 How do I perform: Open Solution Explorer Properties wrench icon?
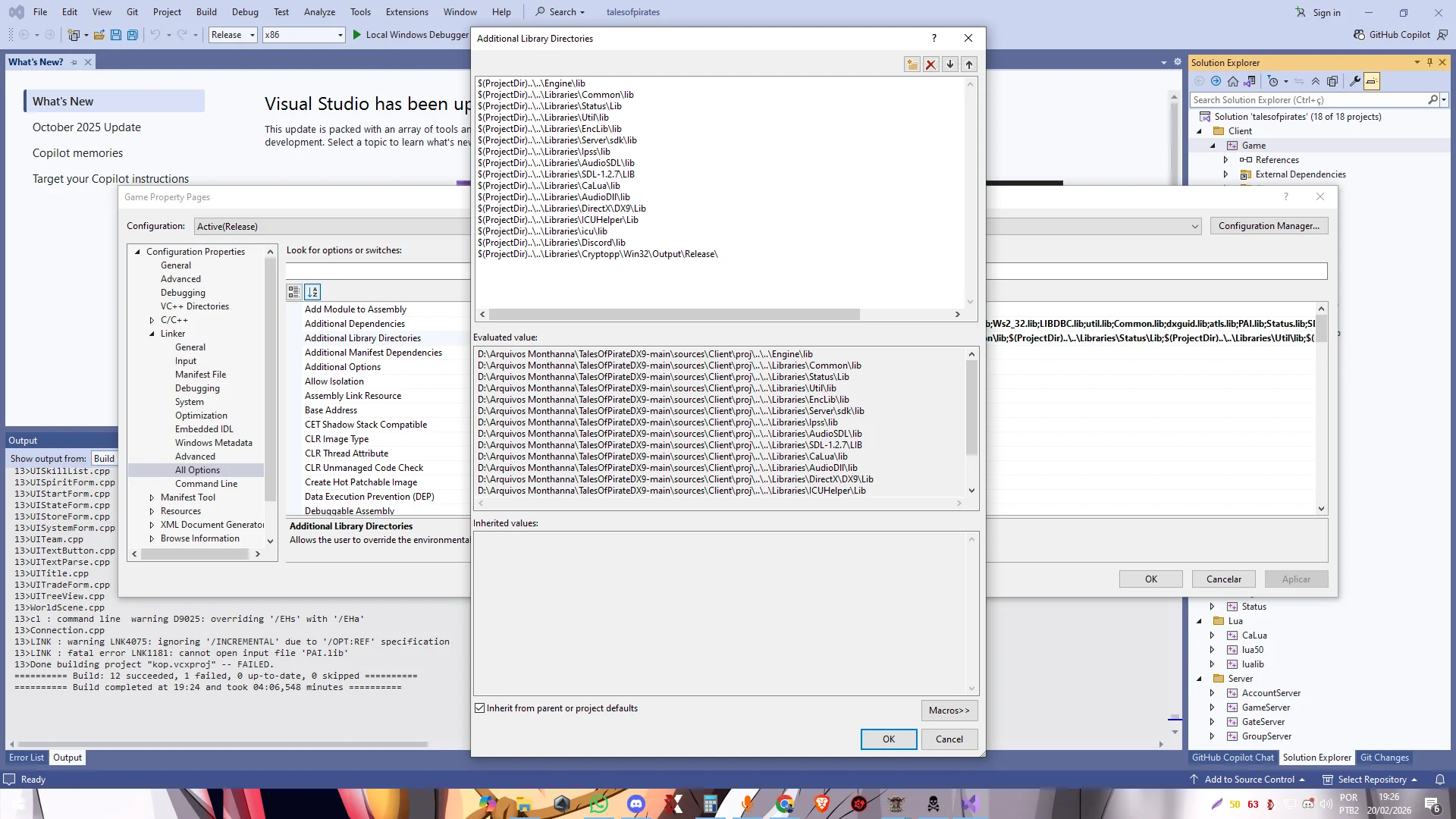(1354, 81)
